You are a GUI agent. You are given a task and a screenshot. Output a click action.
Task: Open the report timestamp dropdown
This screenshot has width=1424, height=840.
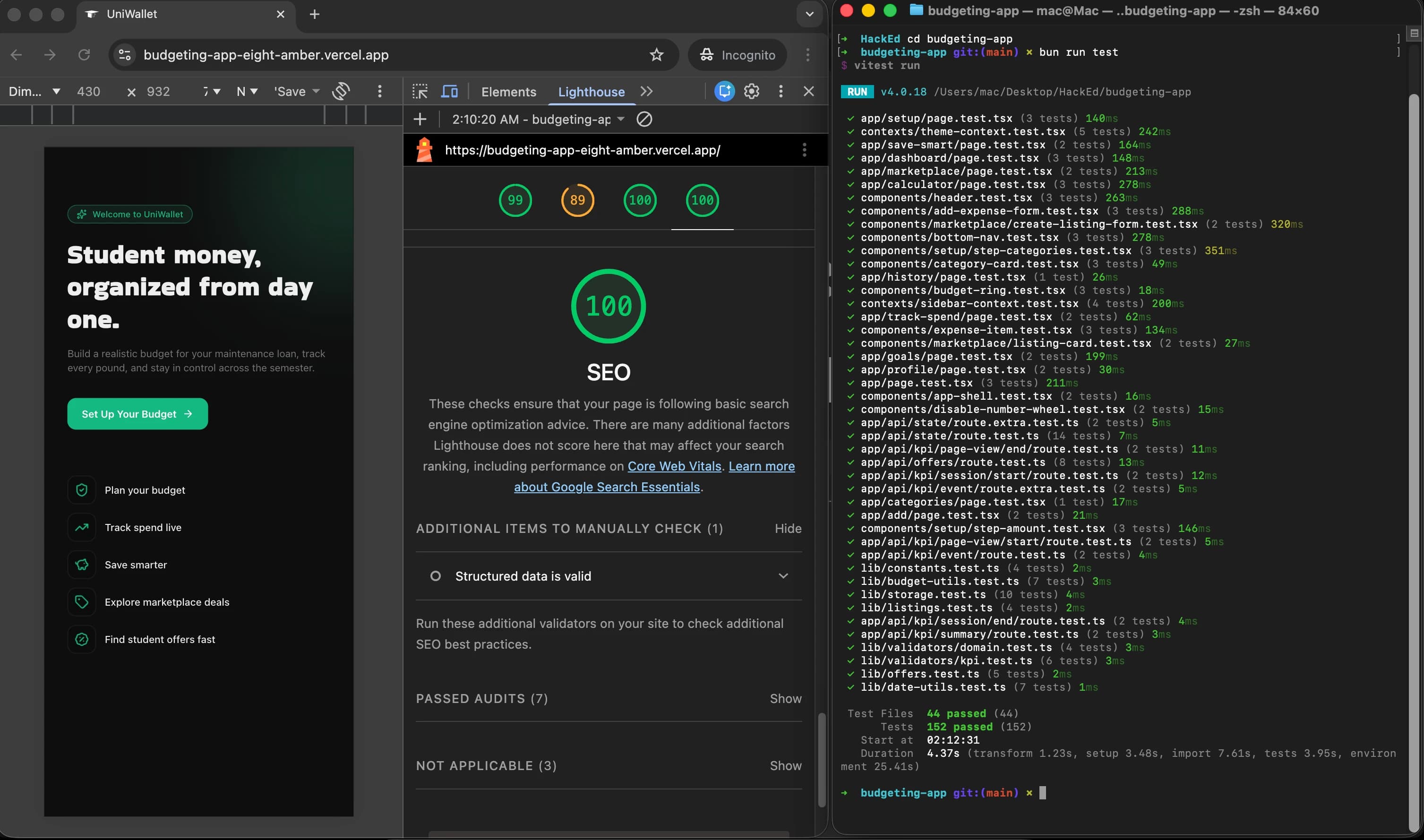(x=538, y=120)
